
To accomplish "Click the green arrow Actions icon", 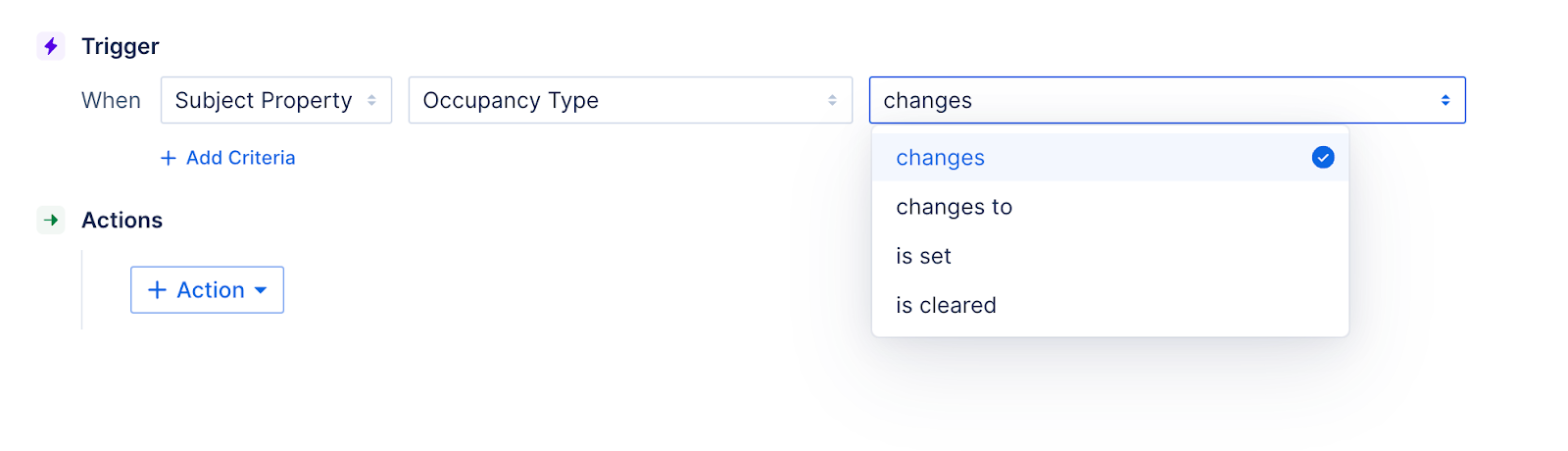I will point(51,220).
